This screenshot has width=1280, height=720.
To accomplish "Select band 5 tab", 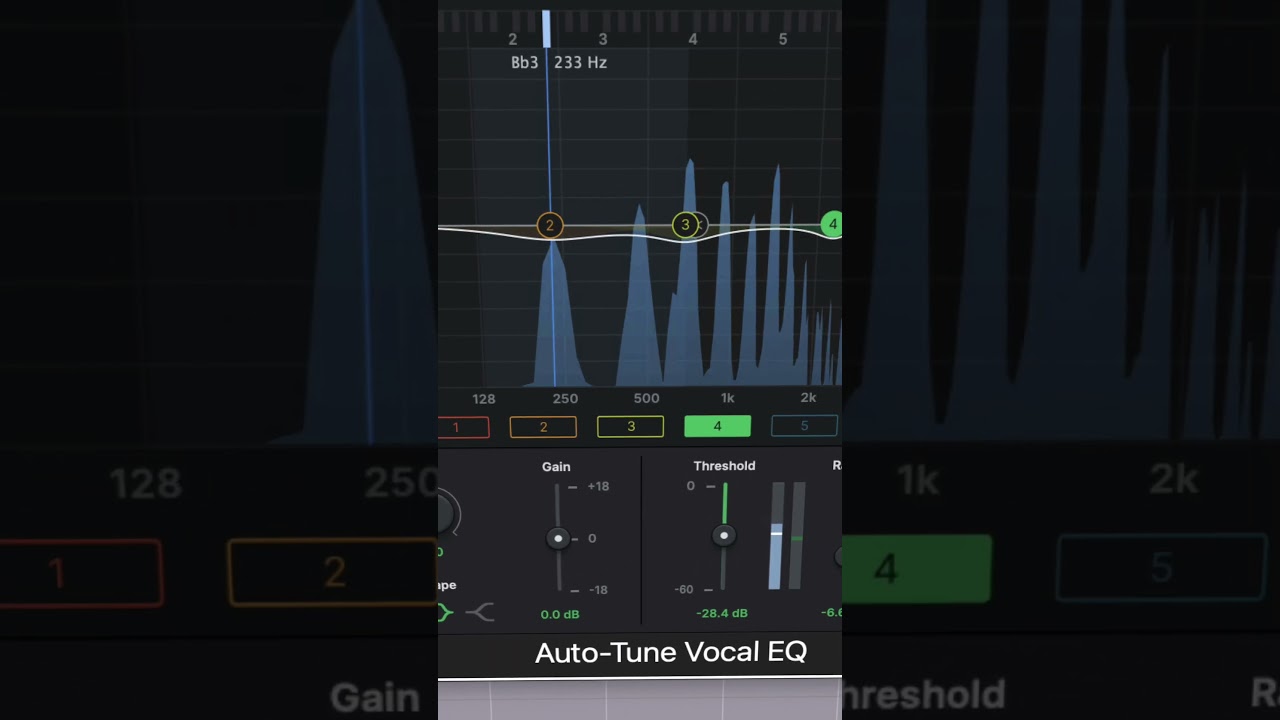I will [x=804, y=427].
